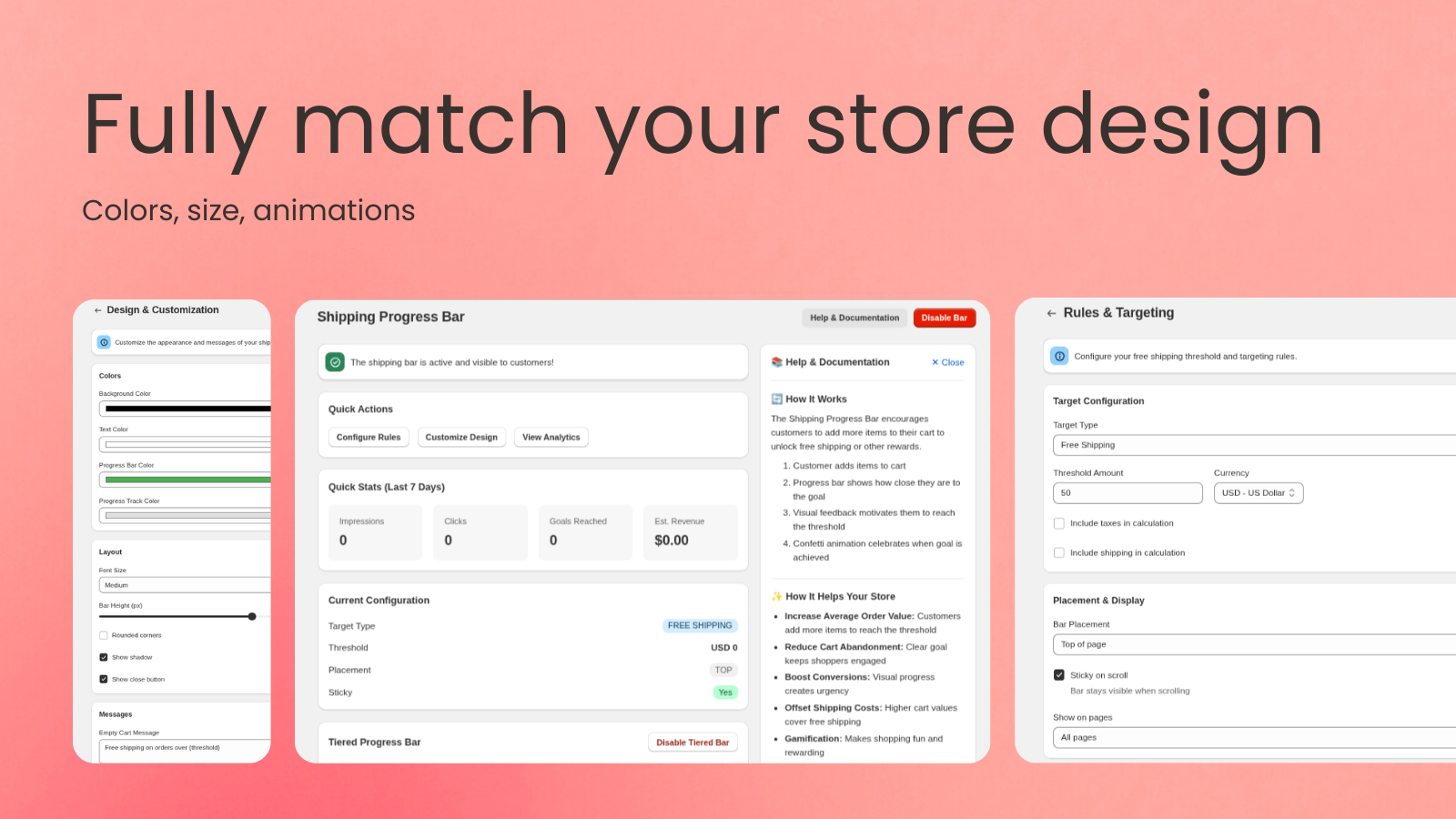Click the Disable Bar button
Viewport: 1456px width, 819px height.
click(944, 318)
